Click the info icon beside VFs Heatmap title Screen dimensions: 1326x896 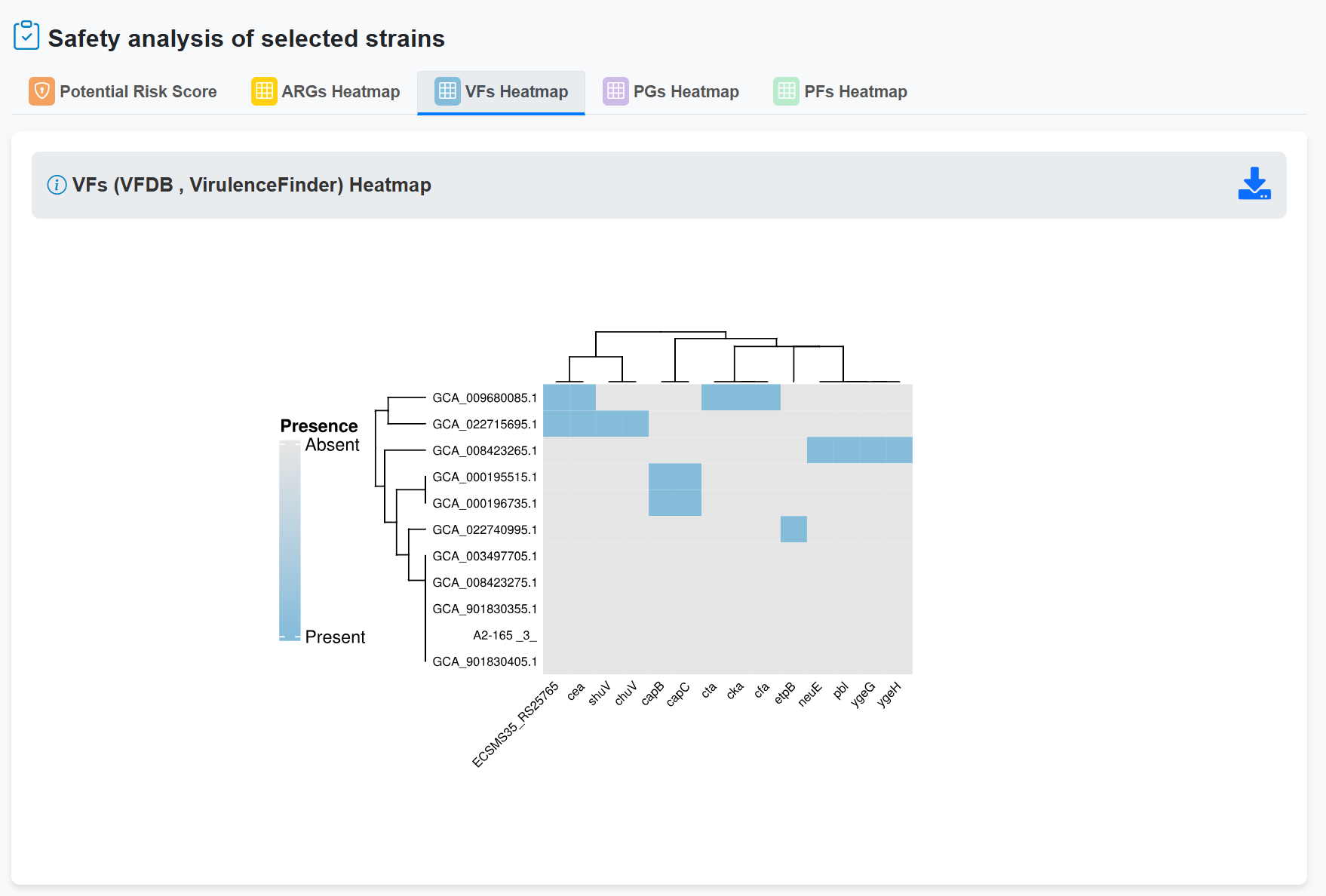[57, 185]
